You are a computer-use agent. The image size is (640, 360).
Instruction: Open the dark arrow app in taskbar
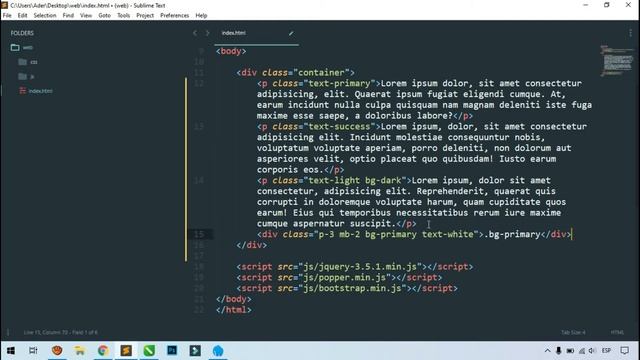tap(195, 351)
